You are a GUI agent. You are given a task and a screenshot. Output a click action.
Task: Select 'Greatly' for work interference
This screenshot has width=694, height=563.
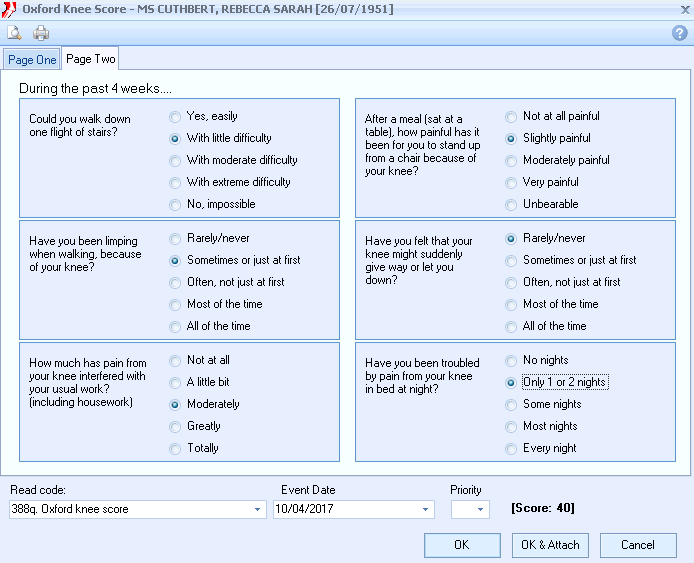(x=176, y=426)
